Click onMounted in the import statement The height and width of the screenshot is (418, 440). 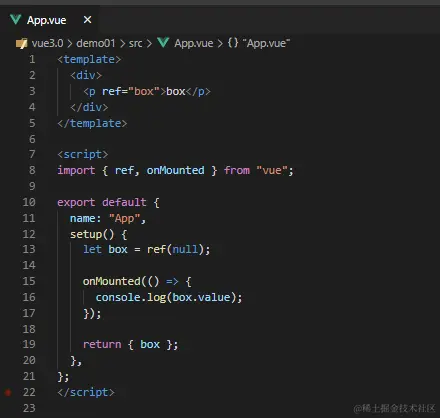(x=176, y=170)
